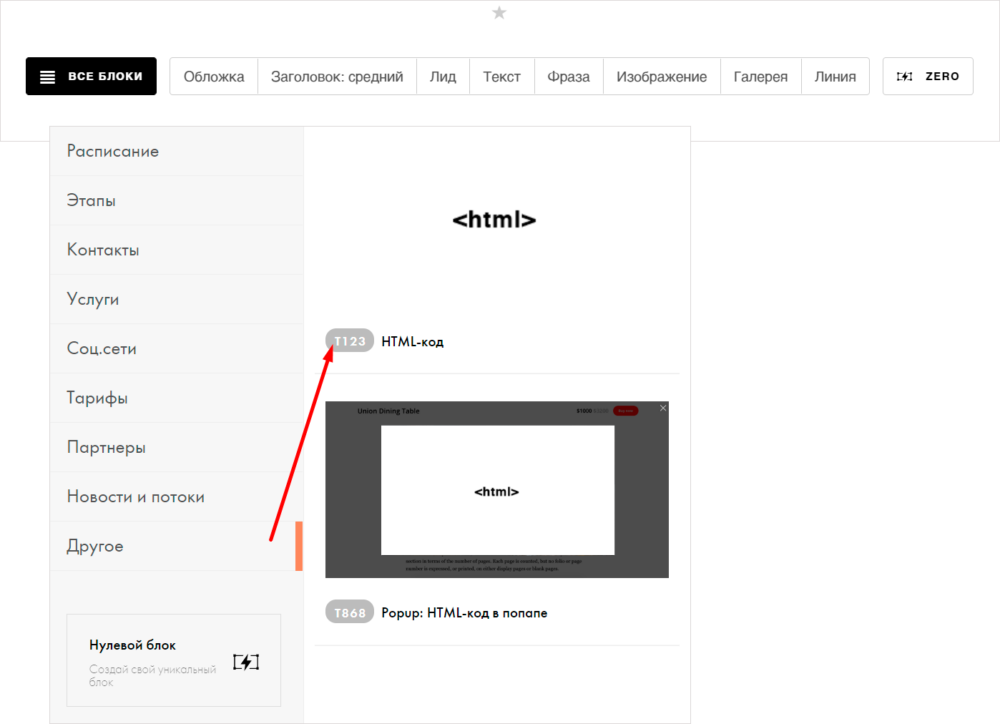
Task: Insert the Лид quick block
Action: tap(443, 76)
